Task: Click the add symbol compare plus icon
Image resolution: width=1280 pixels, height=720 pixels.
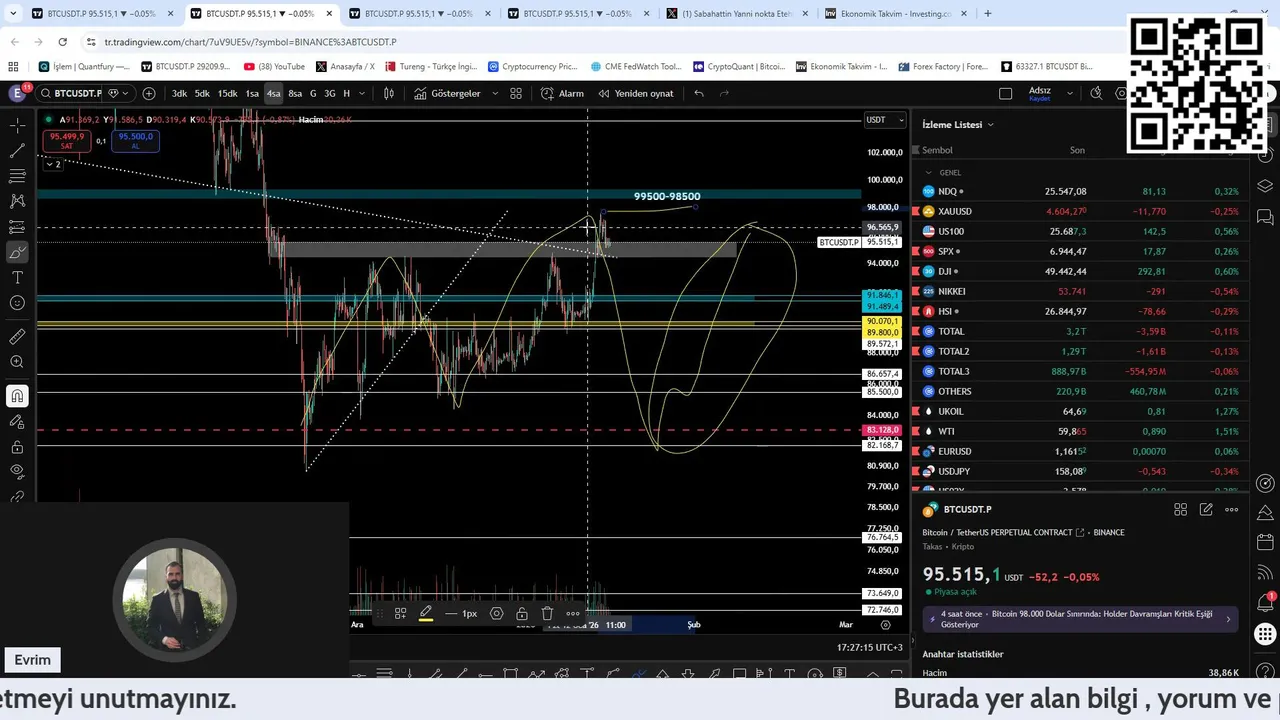Action: tap(149, 93)
